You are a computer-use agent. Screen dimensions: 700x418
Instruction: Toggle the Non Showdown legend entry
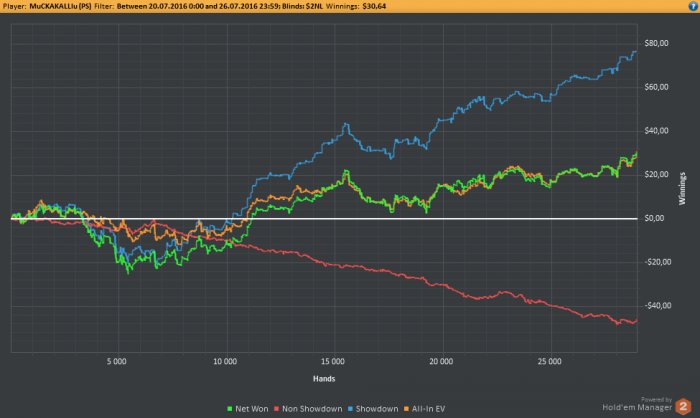tap(308, 409)
